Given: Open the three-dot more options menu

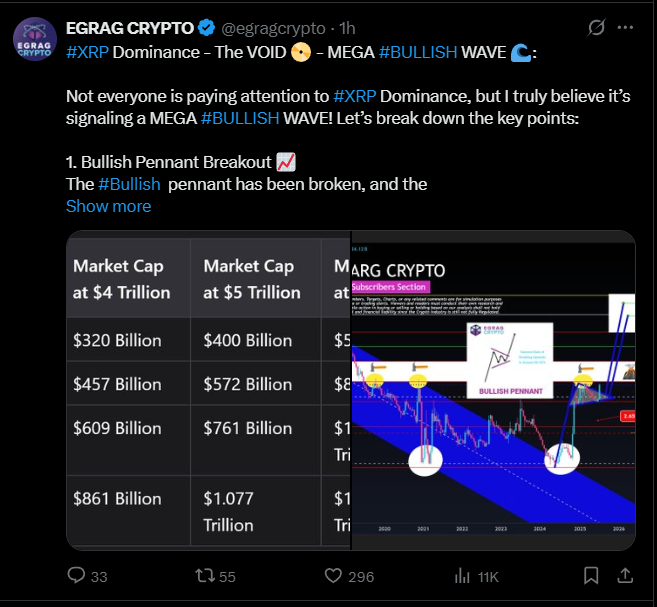Looking at the screenshot, I should (625, 28).
